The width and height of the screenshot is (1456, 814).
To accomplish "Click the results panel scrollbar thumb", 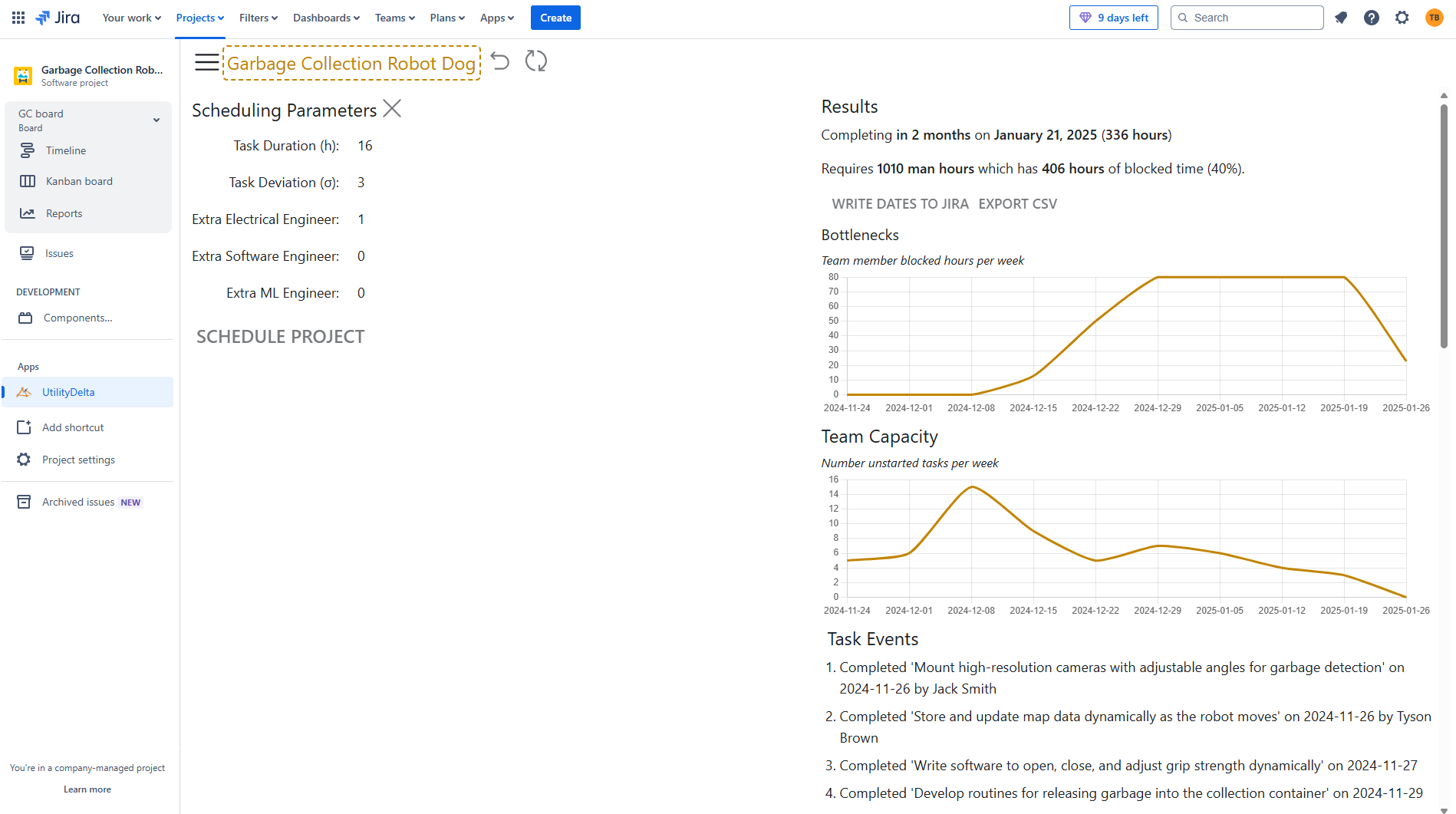I will point(1444,226).
